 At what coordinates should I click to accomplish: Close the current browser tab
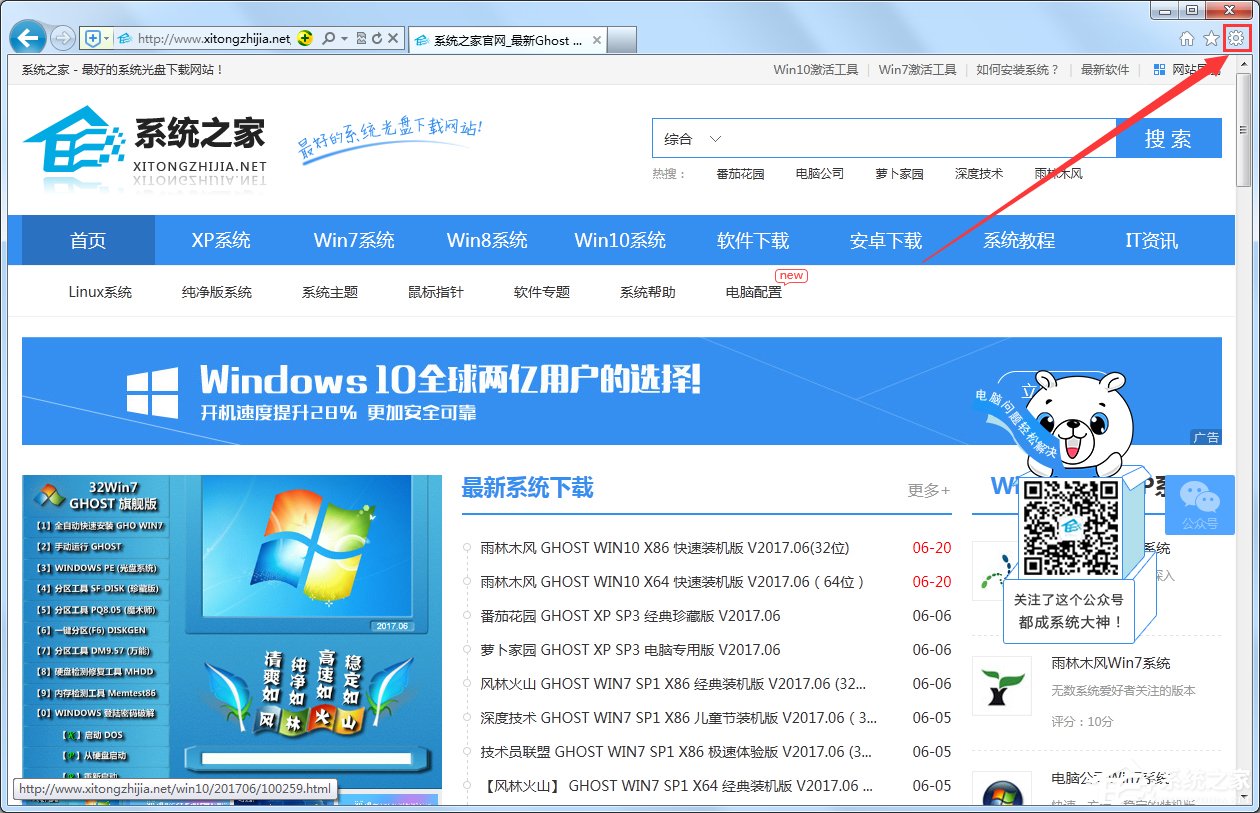[x=595, y=39]
